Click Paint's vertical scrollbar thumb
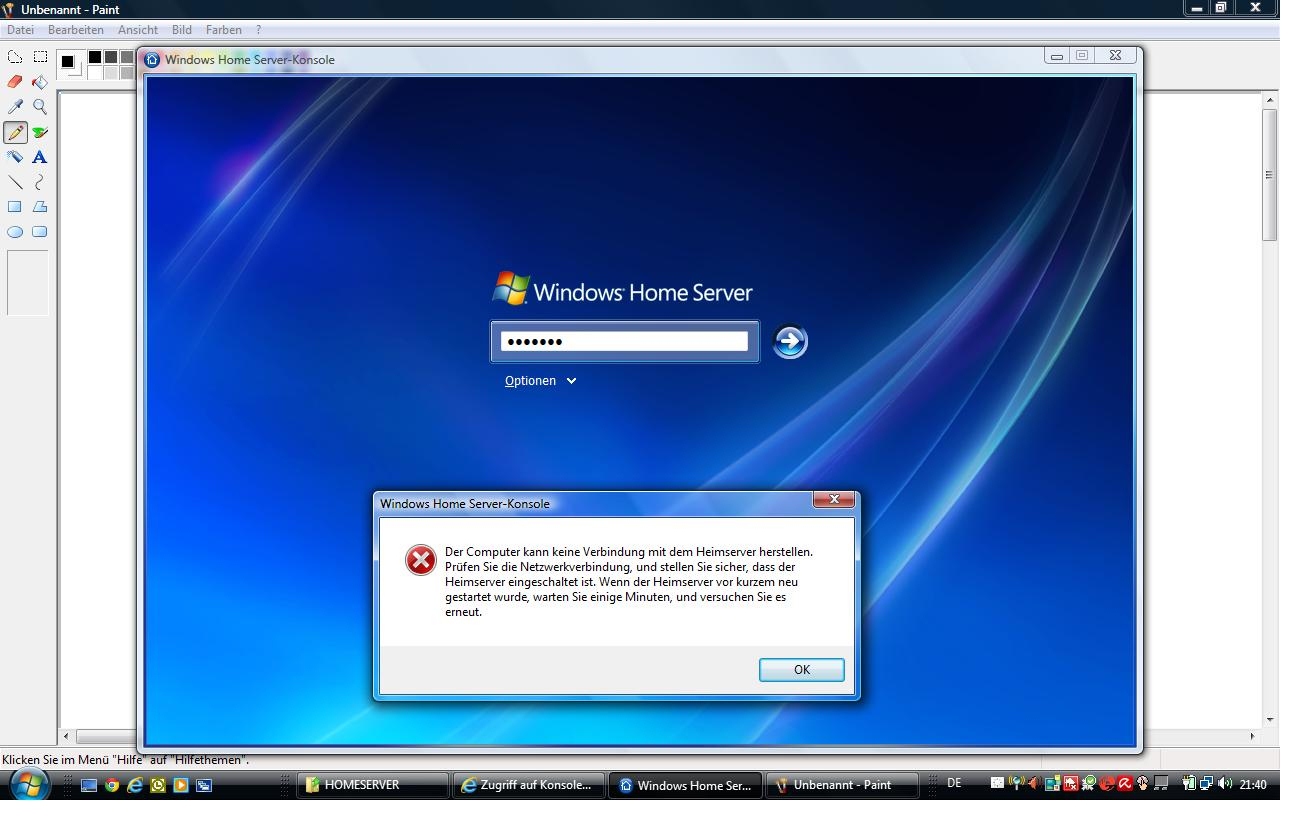The width and height of the screenshot is (1299, 823). tap(1270, 175)
